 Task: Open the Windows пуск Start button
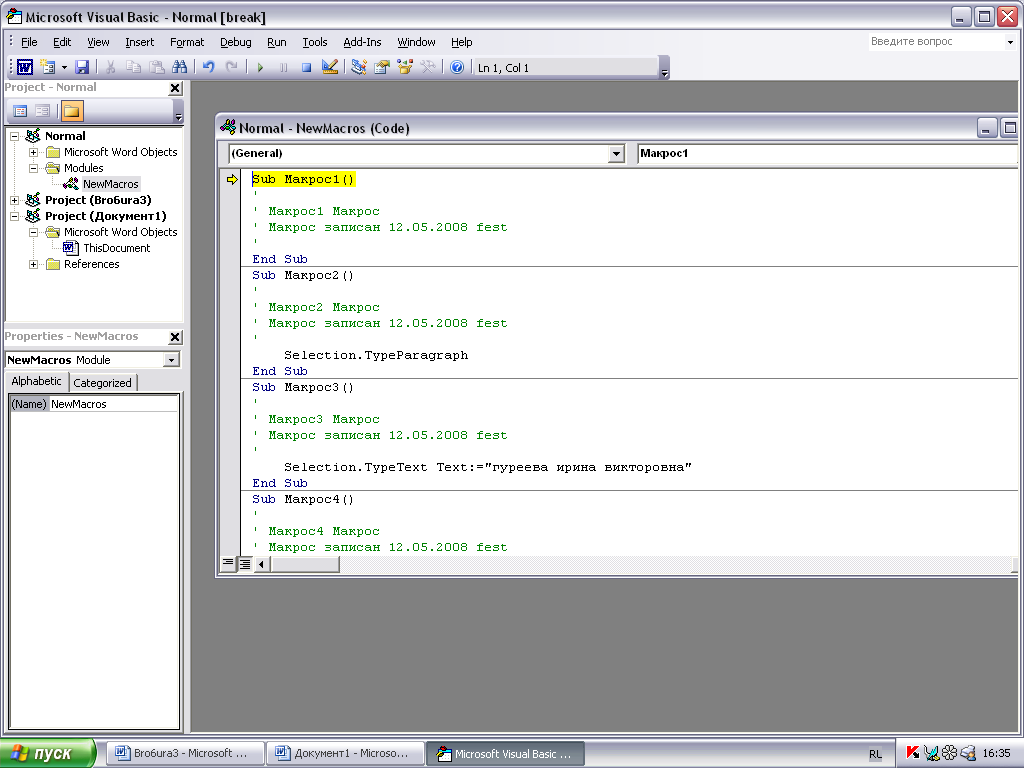tap(48, 753)
